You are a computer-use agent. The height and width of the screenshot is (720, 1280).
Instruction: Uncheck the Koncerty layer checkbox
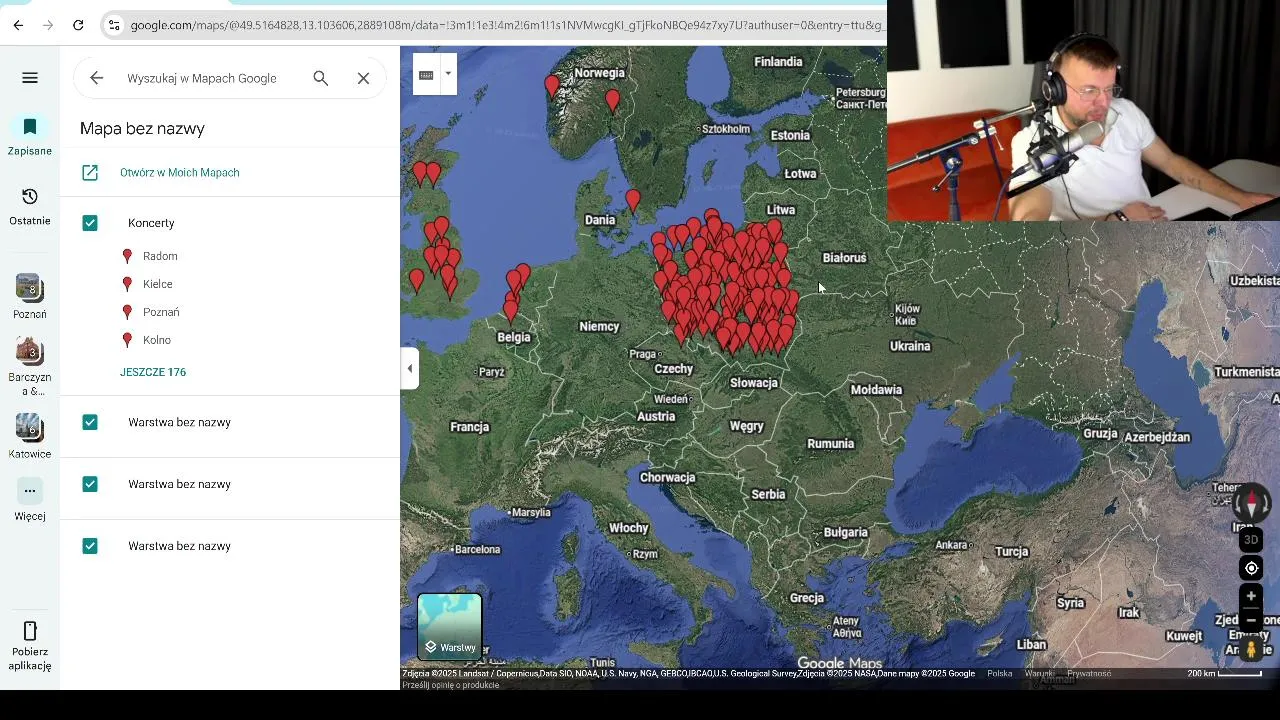point(90,223)
